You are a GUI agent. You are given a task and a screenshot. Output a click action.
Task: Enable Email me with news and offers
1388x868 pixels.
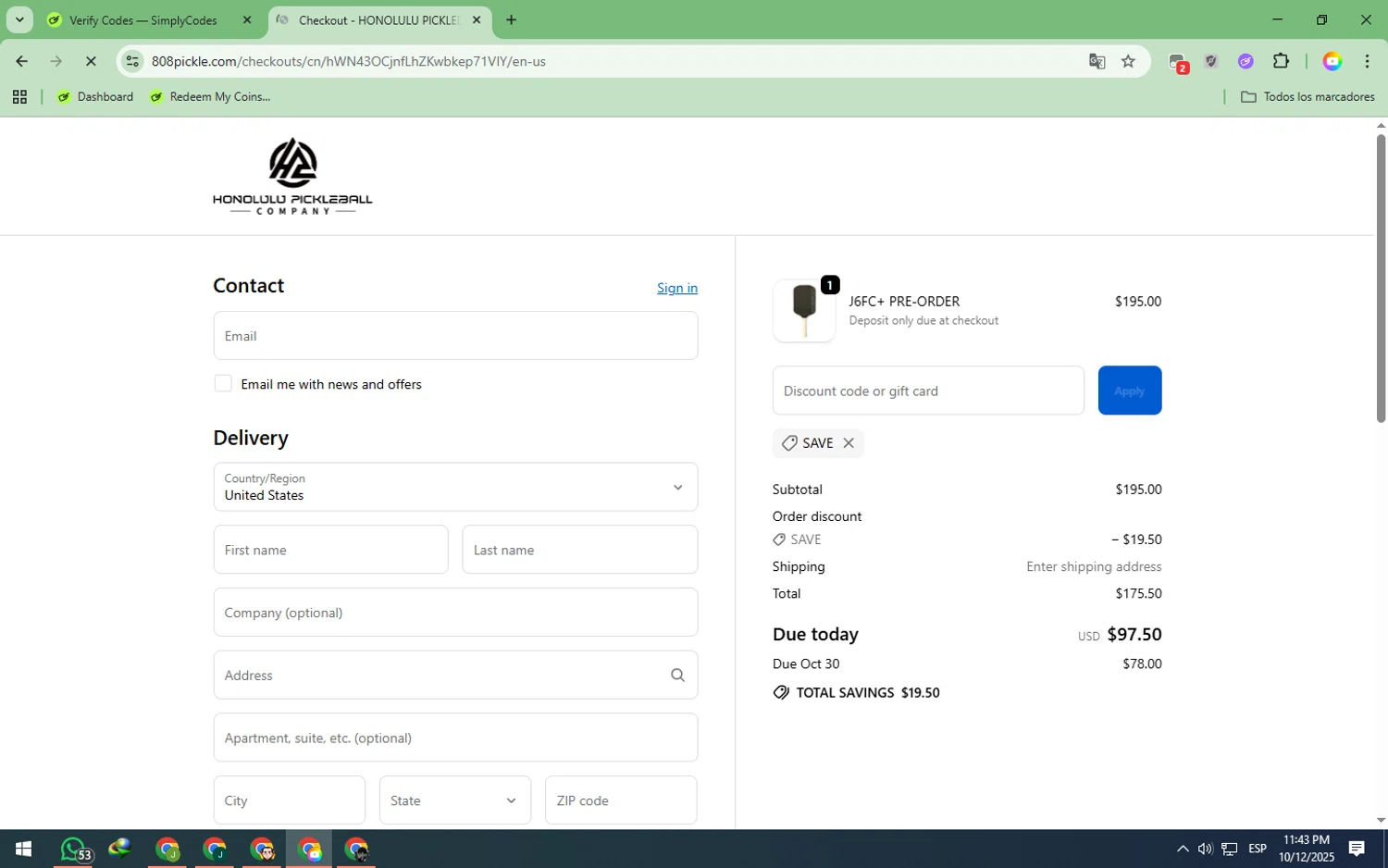click(x=223, y=383)
